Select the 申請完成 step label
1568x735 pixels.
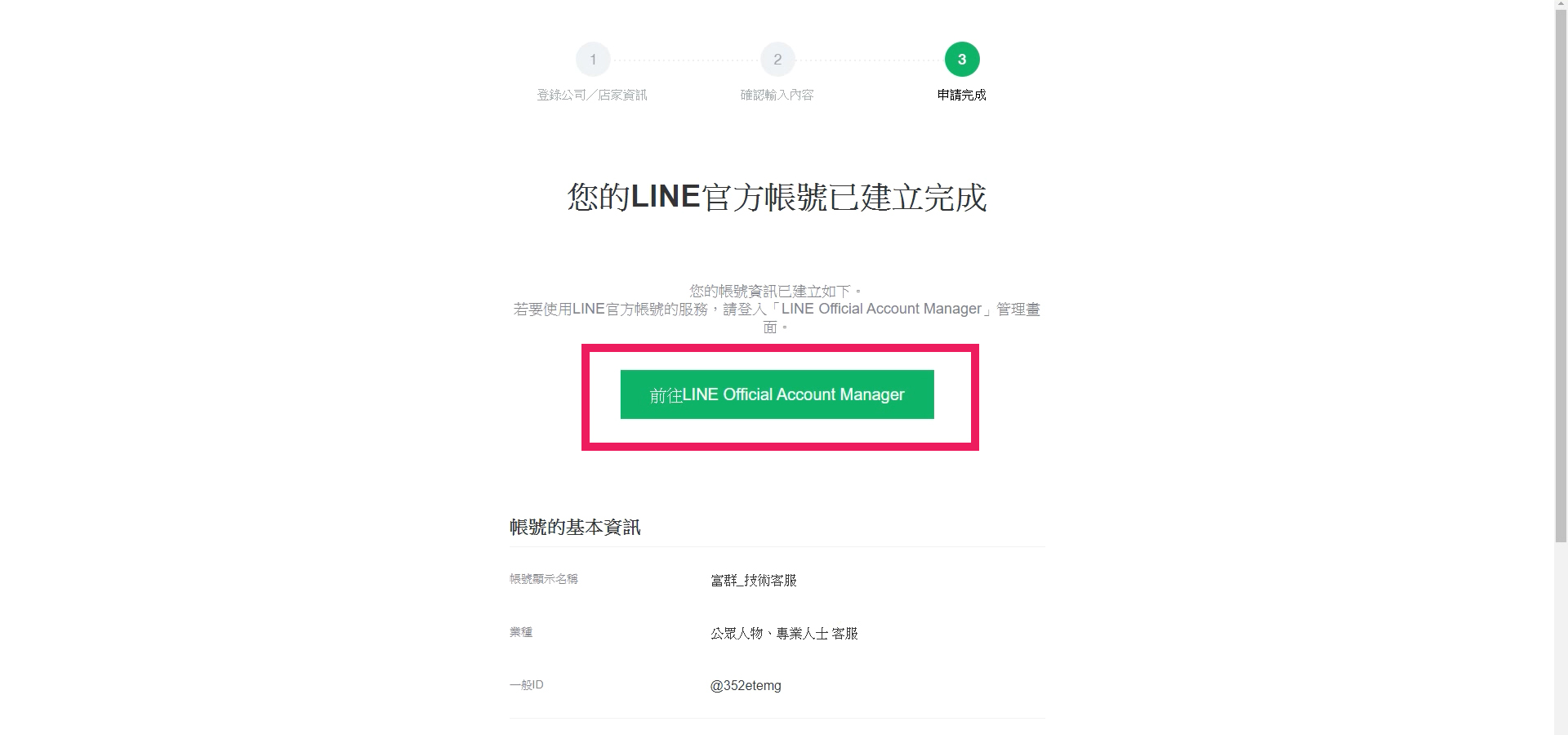962,95
